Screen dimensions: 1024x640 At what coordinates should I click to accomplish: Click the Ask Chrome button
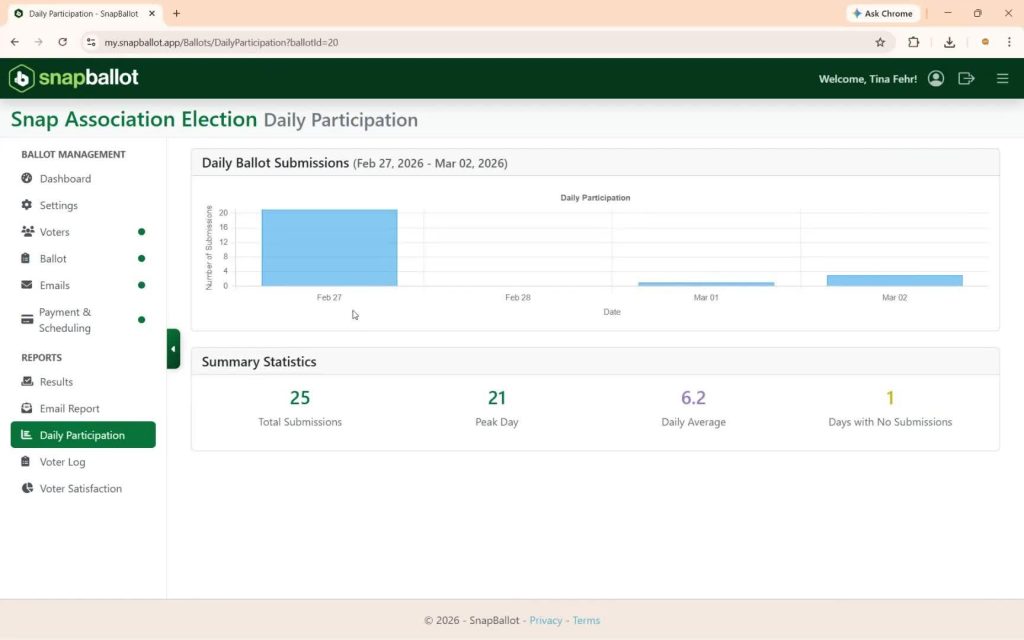(882, 13)
